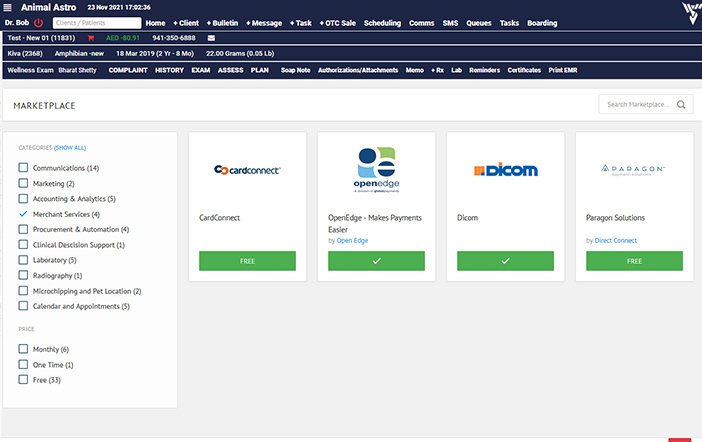Check the Marketing (2) category
702x442 pixels.
click(23, 183)
